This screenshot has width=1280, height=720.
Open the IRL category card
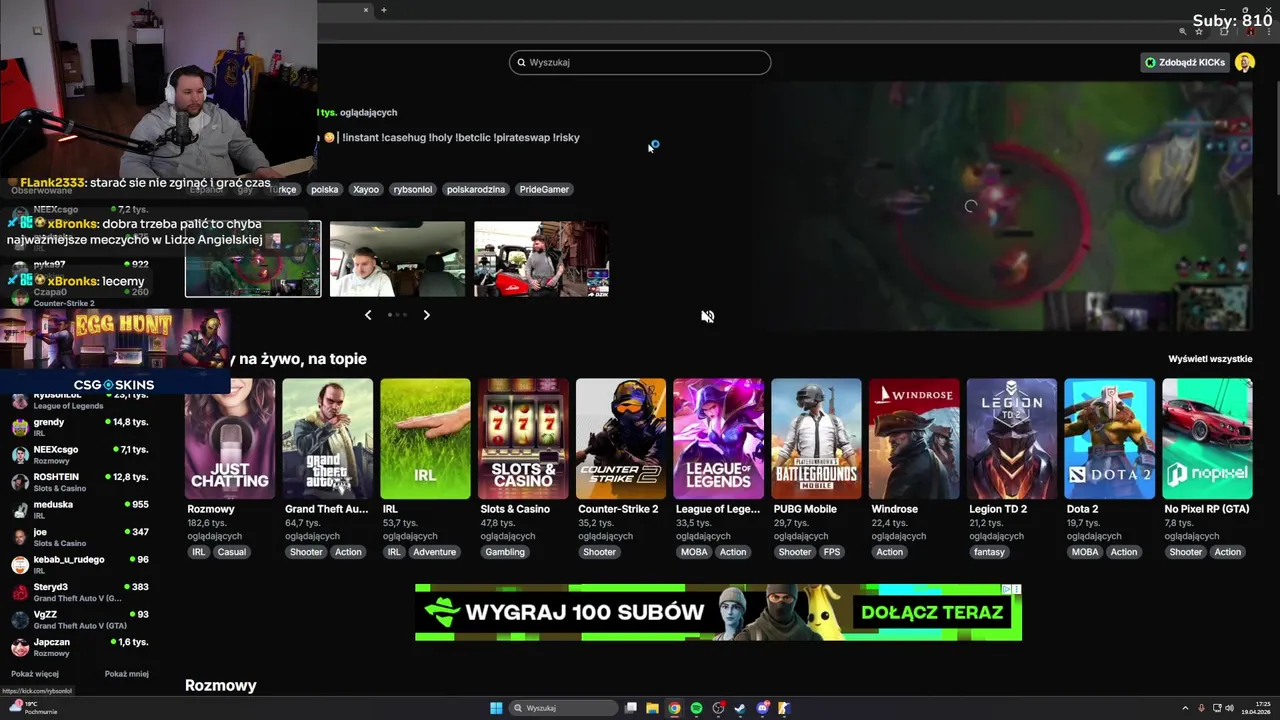(x=425, y=438)
